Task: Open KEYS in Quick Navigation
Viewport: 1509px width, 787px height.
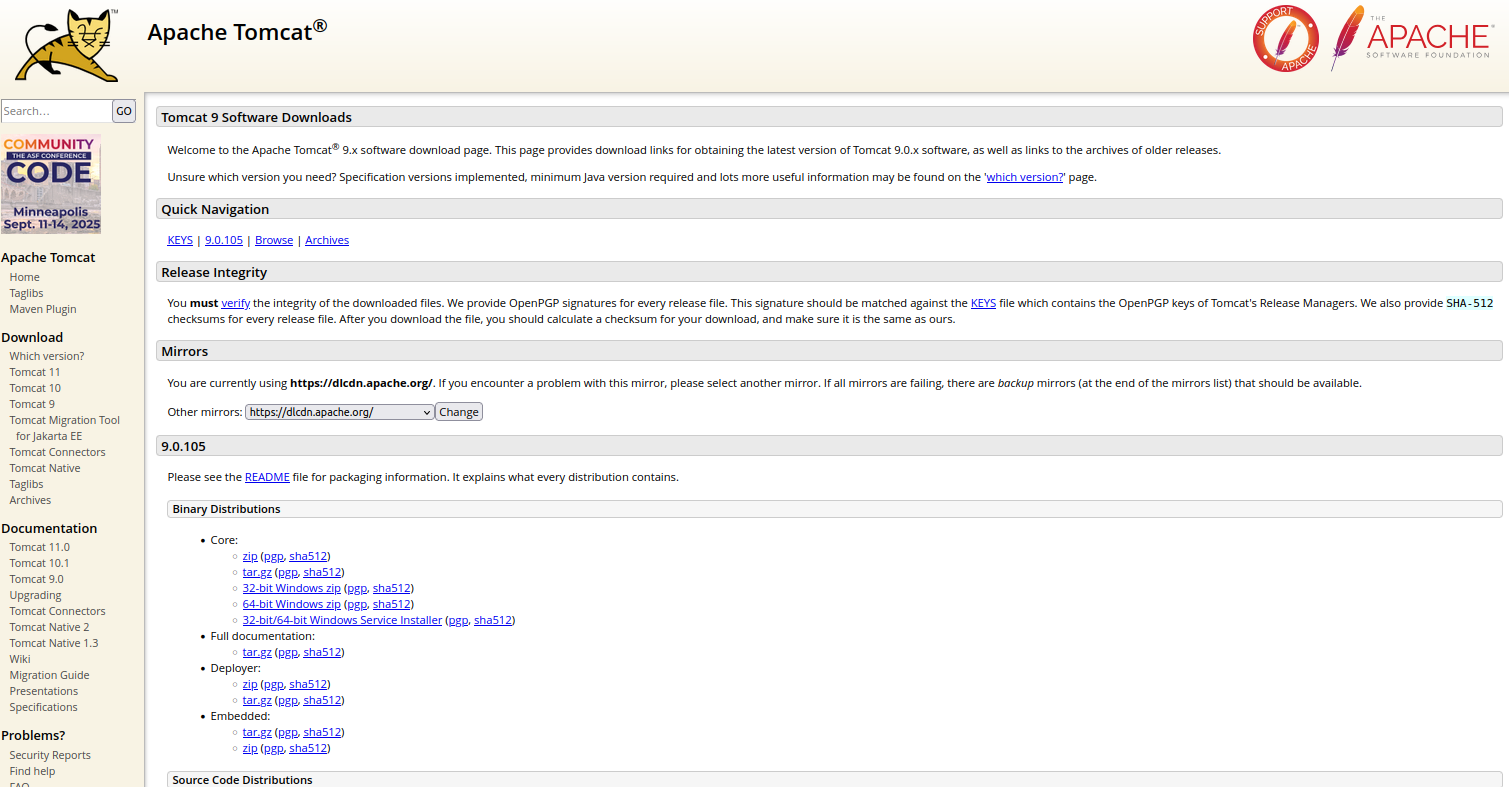Action: click(180, 240)
